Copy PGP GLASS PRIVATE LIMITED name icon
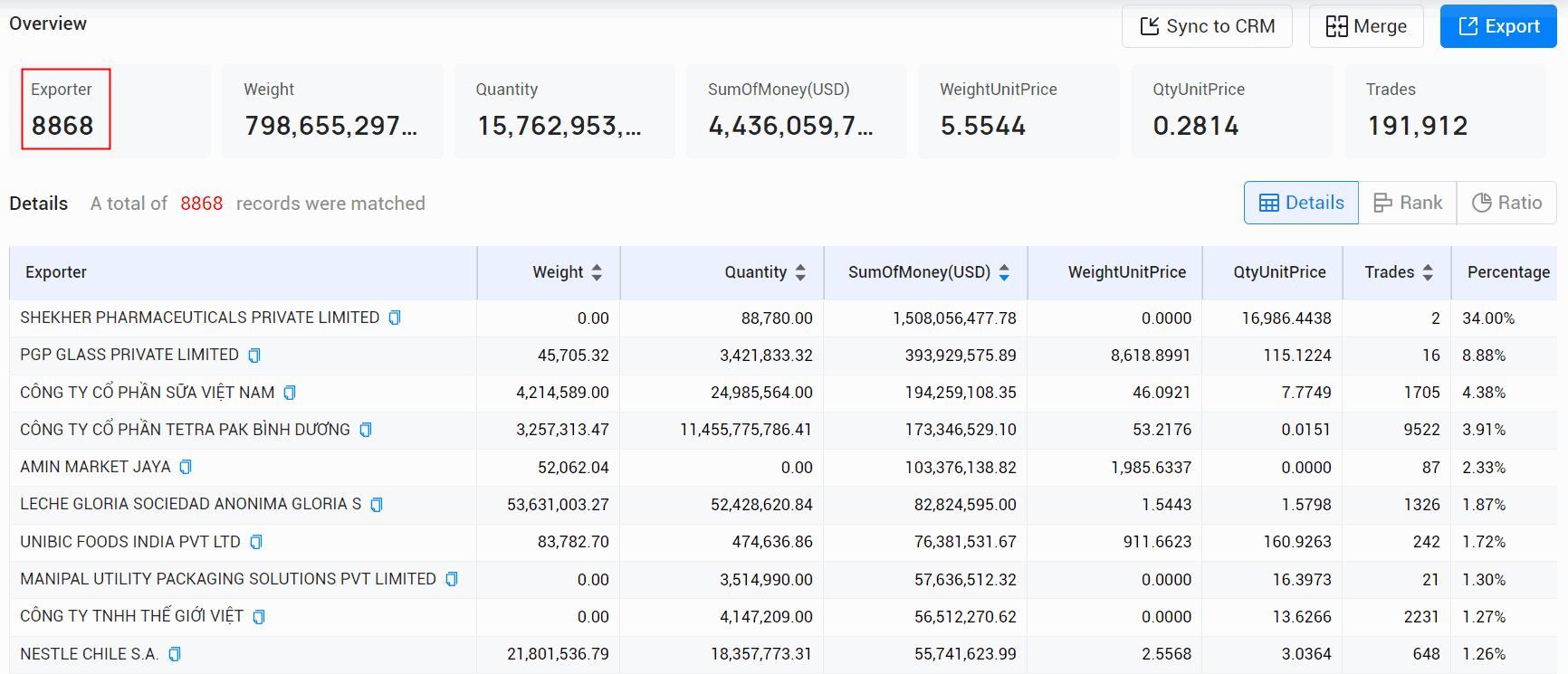Viewport: 1568px width, 674px height. tap(254, 356)
